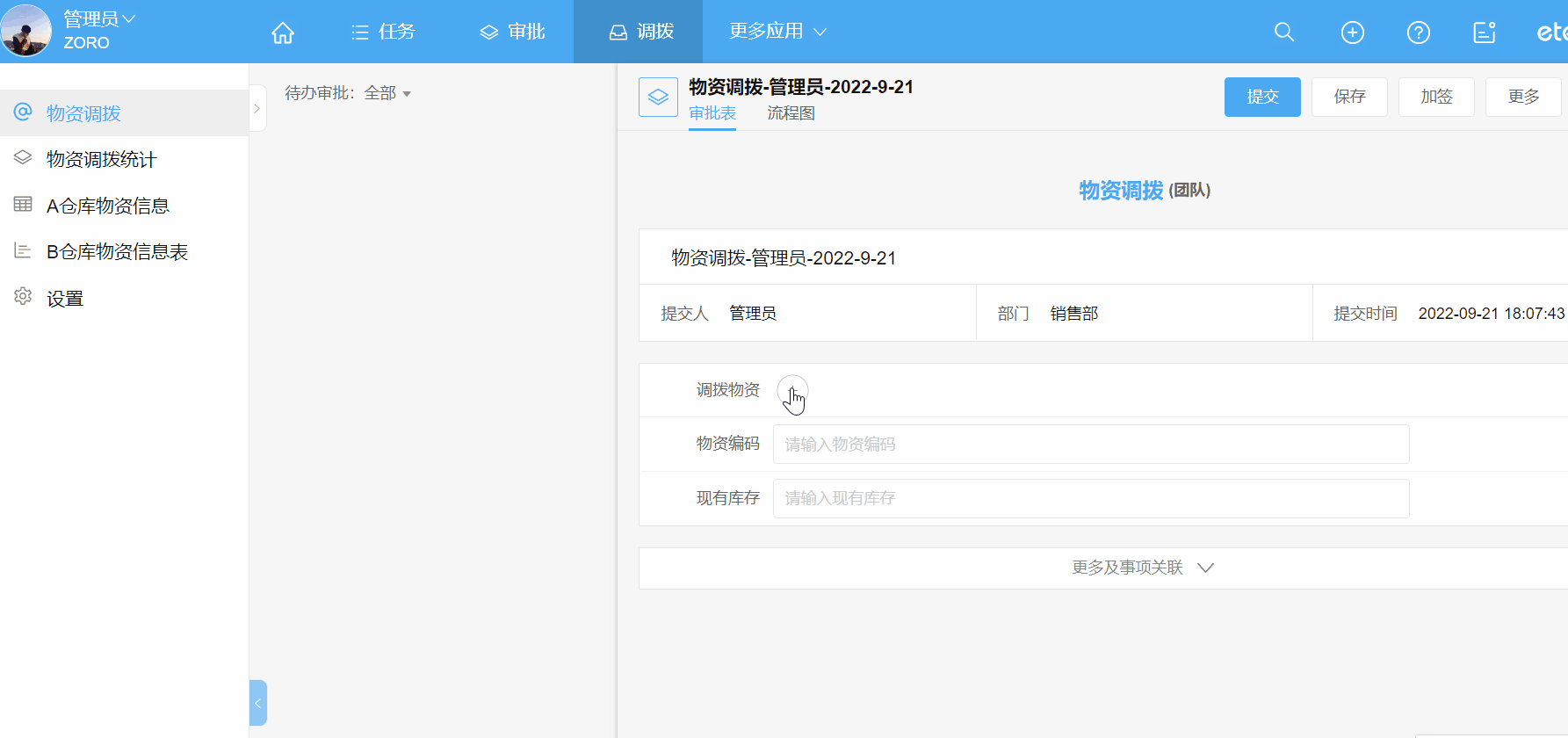Click the 保存 button

1349,97
